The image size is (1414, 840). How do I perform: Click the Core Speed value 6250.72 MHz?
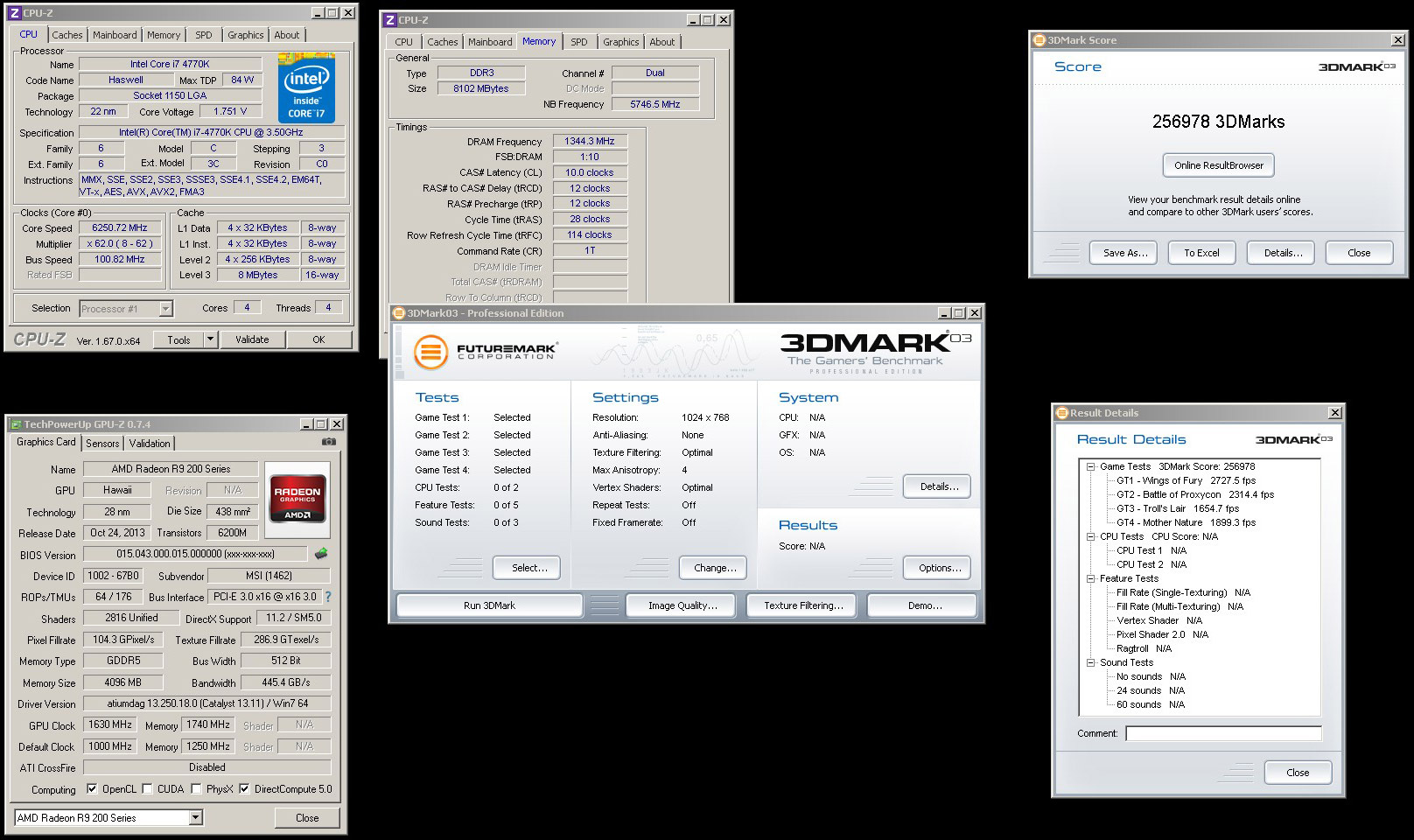[x=120, y=227]
